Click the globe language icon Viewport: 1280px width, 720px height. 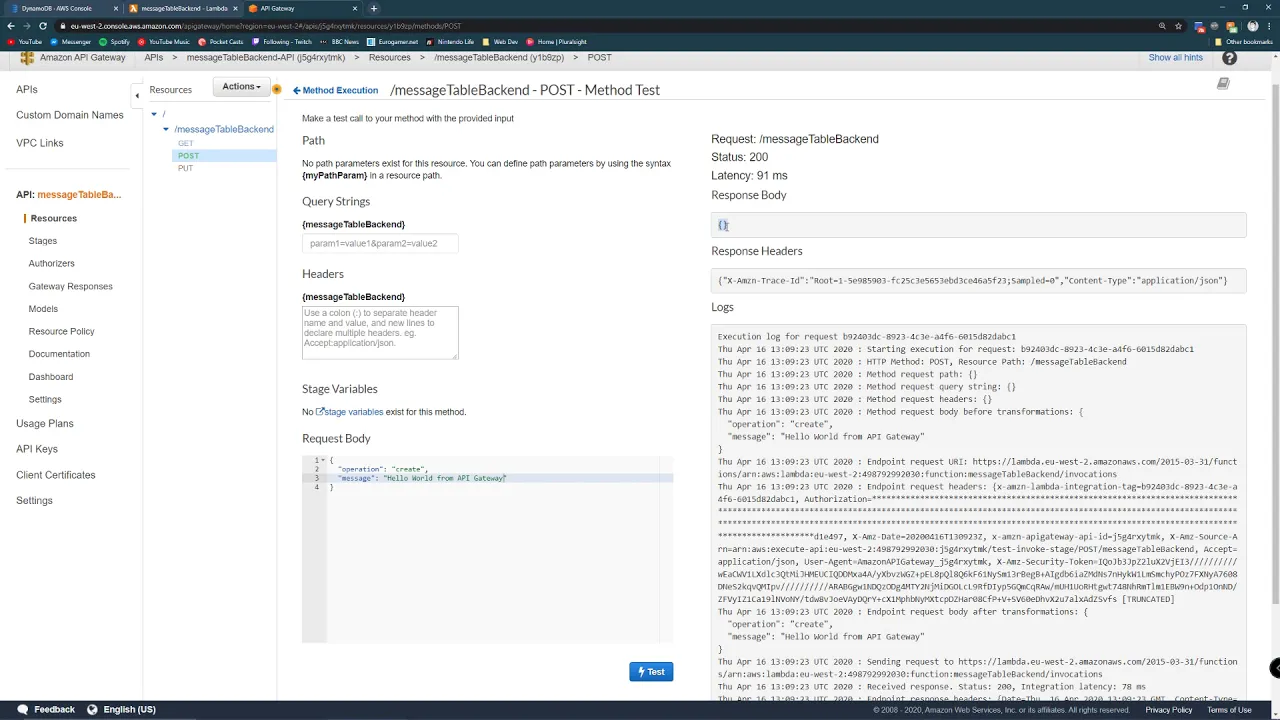(92, 709)
